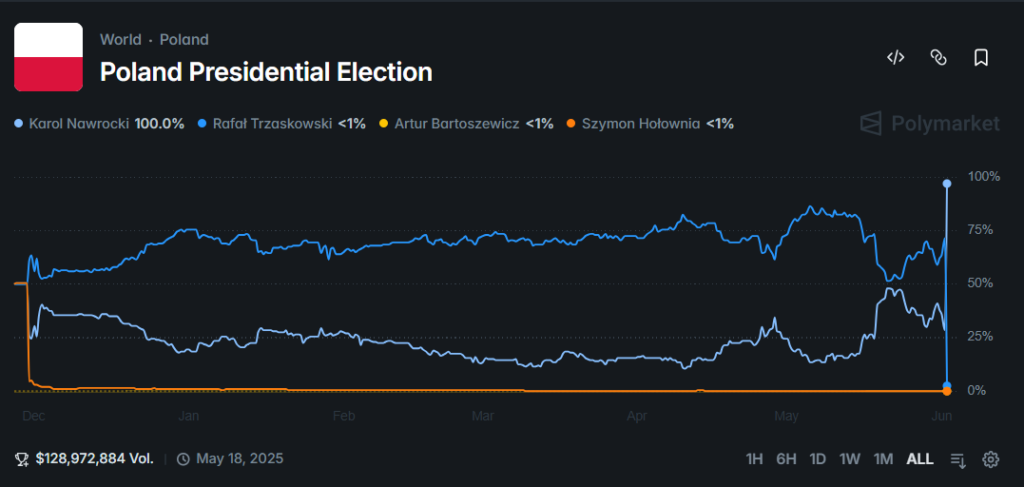Switch chart to 1W time range
This screenshot has width=1024, height=487.
pos(850,459)
